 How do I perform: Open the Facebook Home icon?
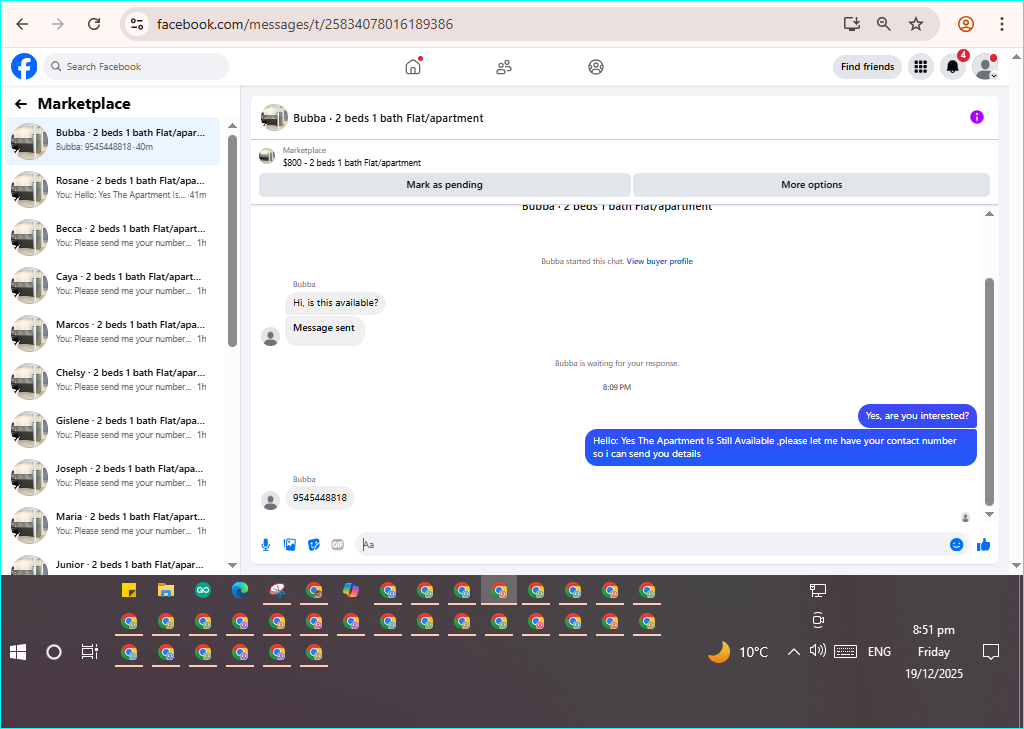(413, 67)
